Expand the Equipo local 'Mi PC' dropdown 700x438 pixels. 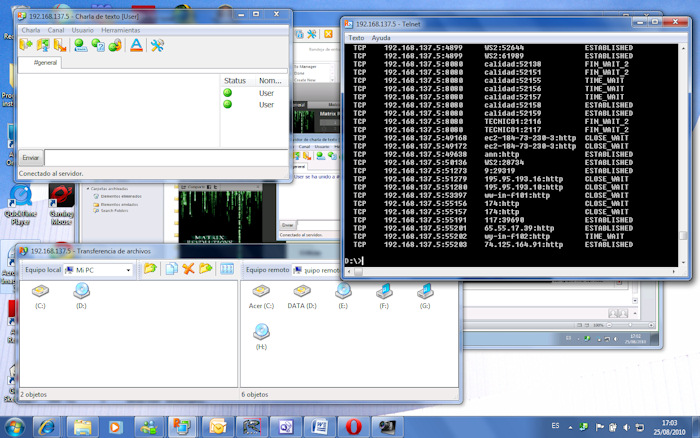pyautogui.click(x=127, y=270)
